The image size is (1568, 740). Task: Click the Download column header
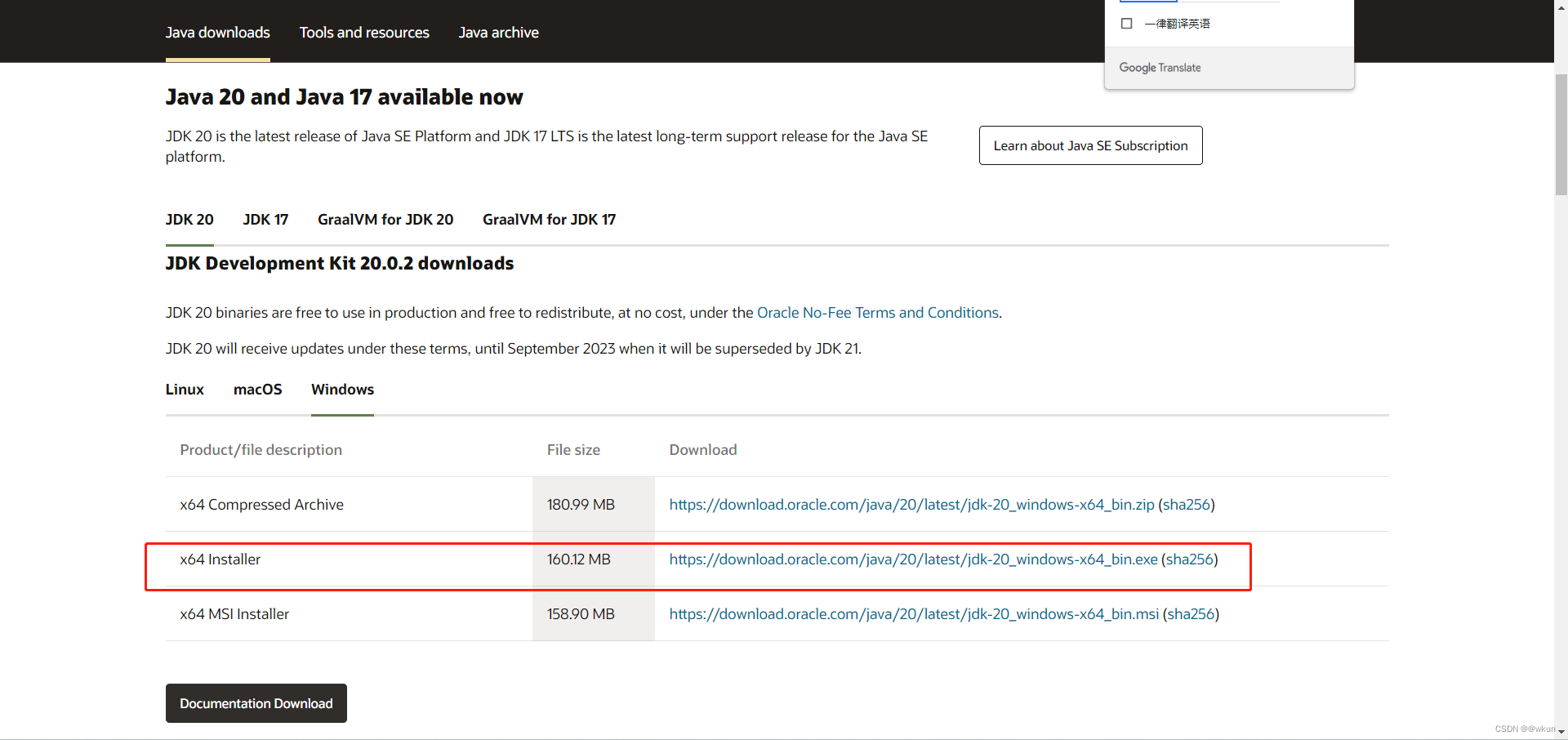703,450
